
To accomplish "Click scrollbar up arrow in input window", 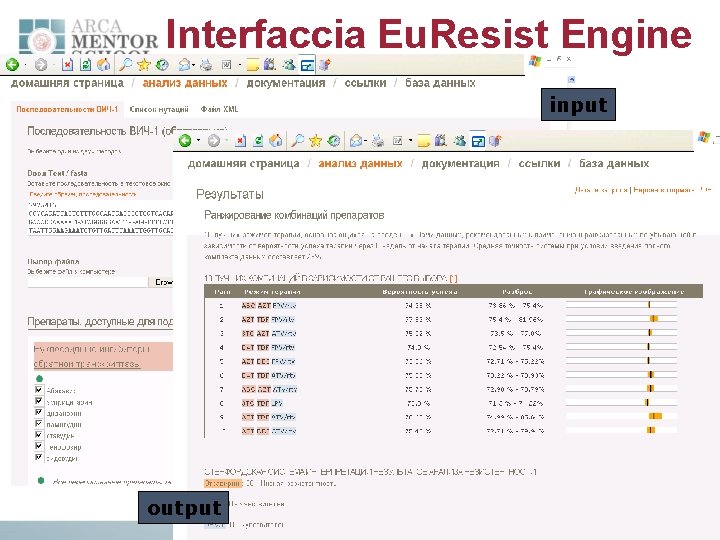I will click(x=571, y=79).
